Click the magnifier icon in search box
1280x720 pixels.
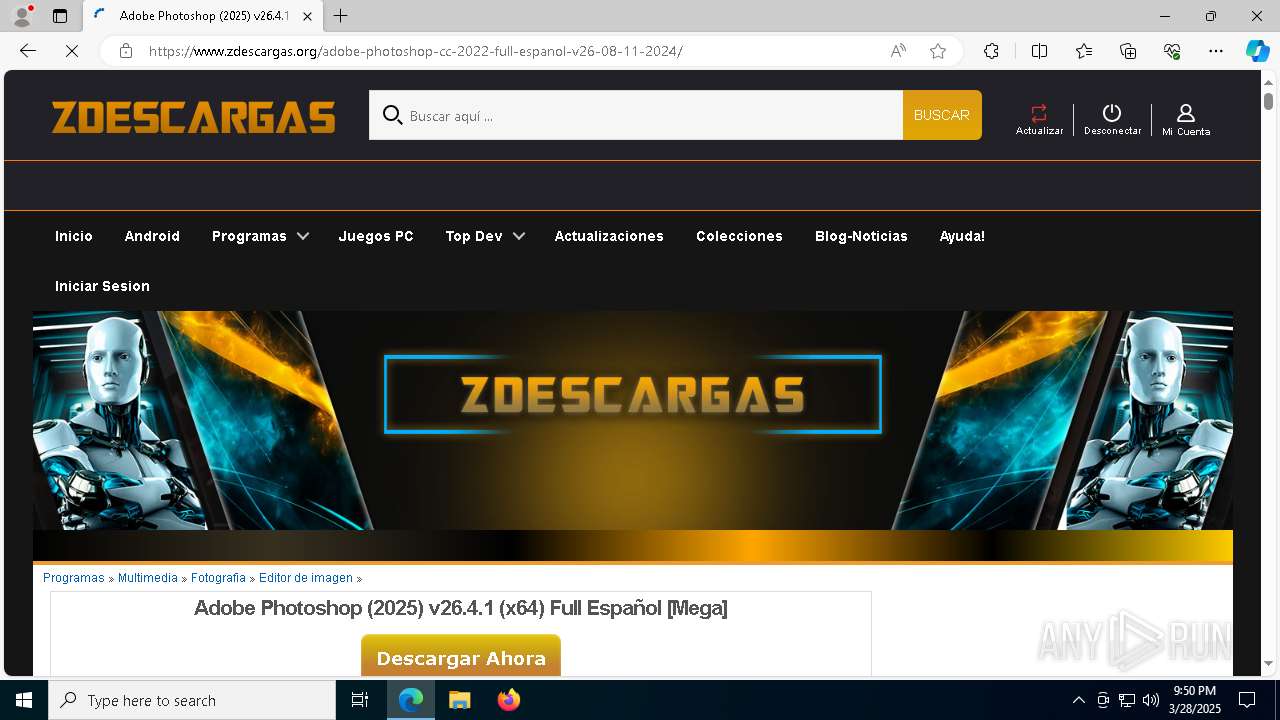click(x=392, y=115)
